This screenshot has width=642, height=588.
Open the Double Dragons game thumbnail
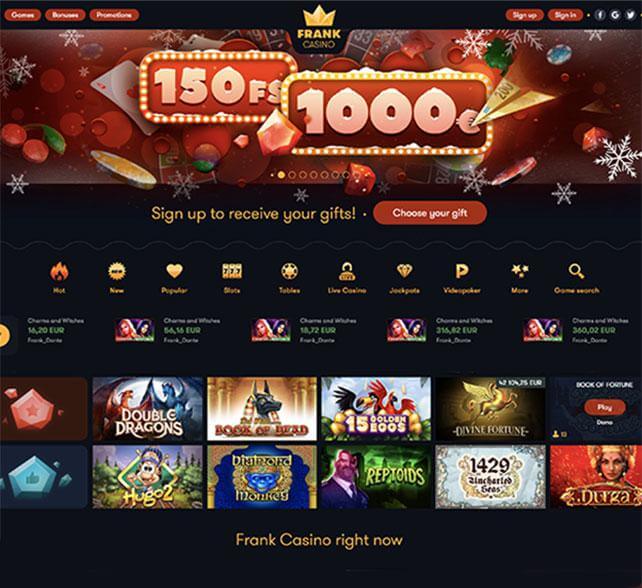click(x=147, y=409)
